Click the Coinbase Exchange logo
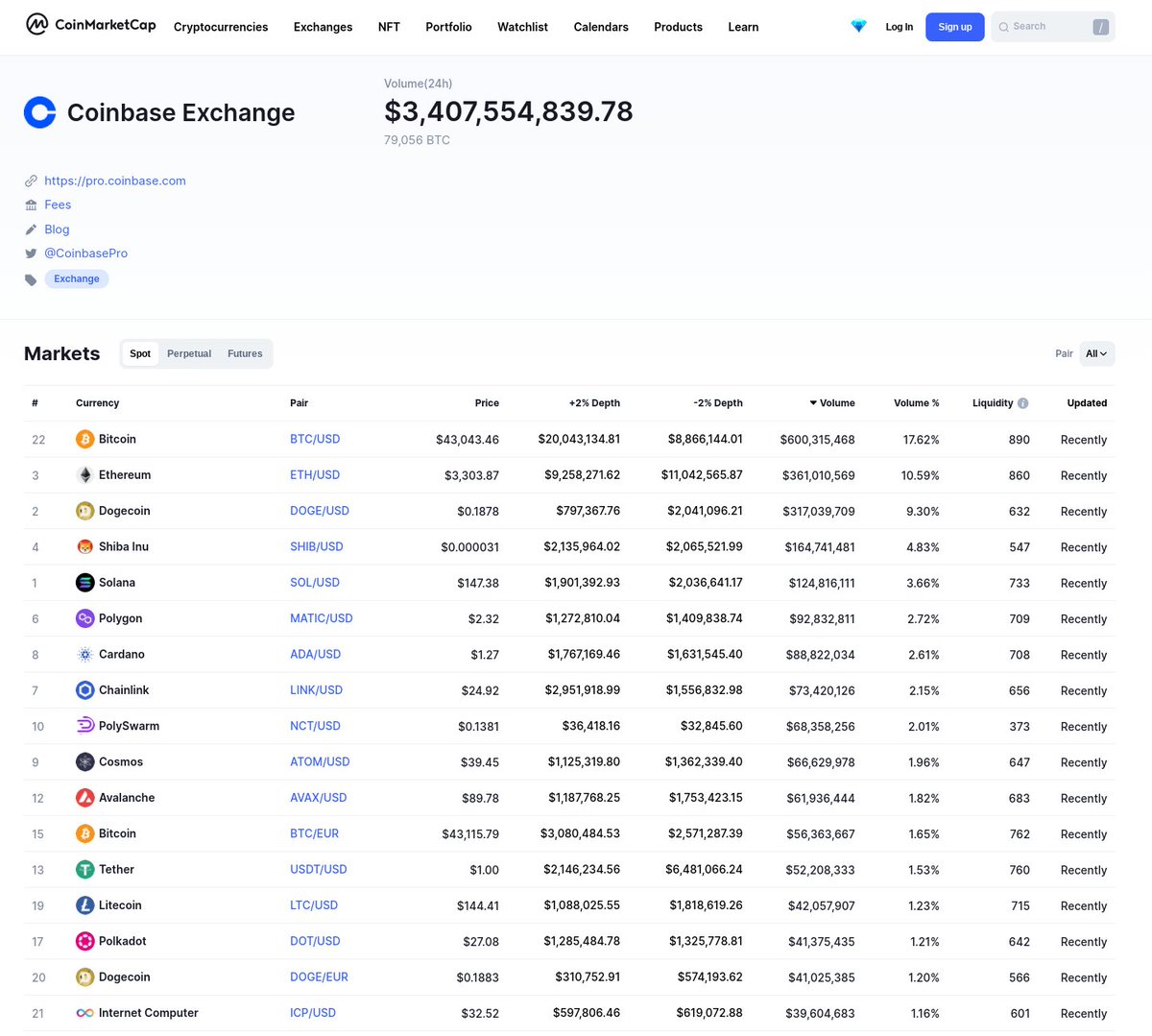 click(x=39, y=112)
